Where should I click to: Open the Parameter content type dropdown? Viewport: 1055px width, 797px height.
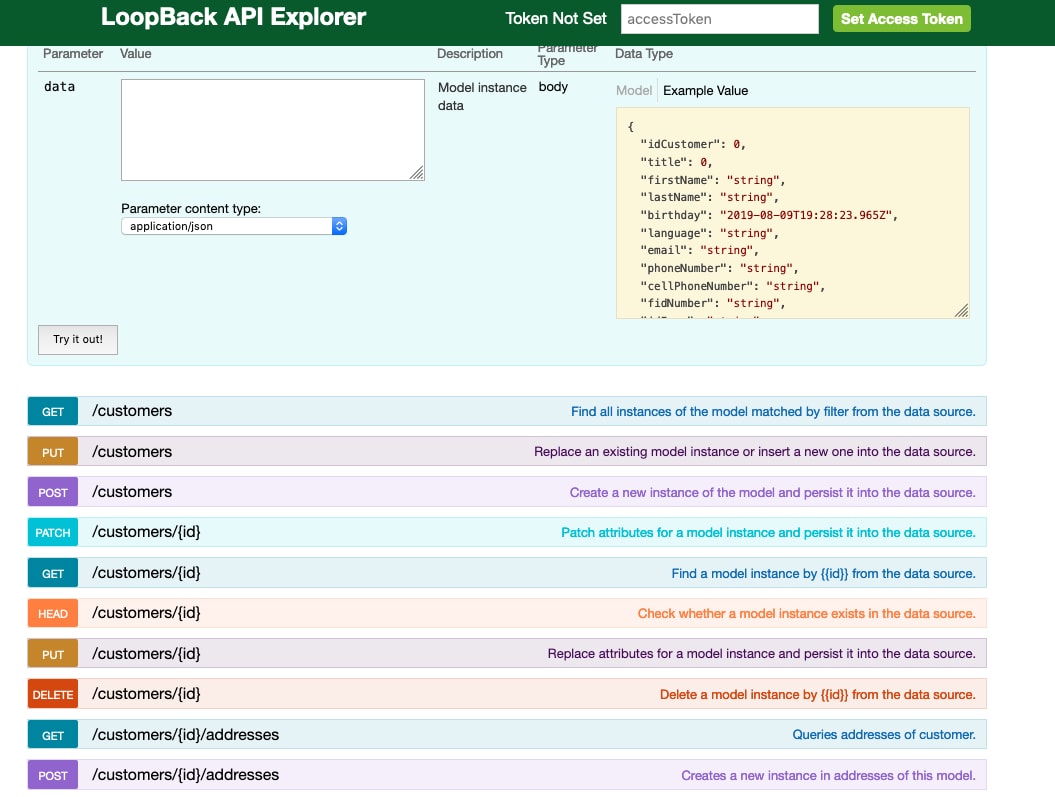pyautogui.click(x=233, y=226)
